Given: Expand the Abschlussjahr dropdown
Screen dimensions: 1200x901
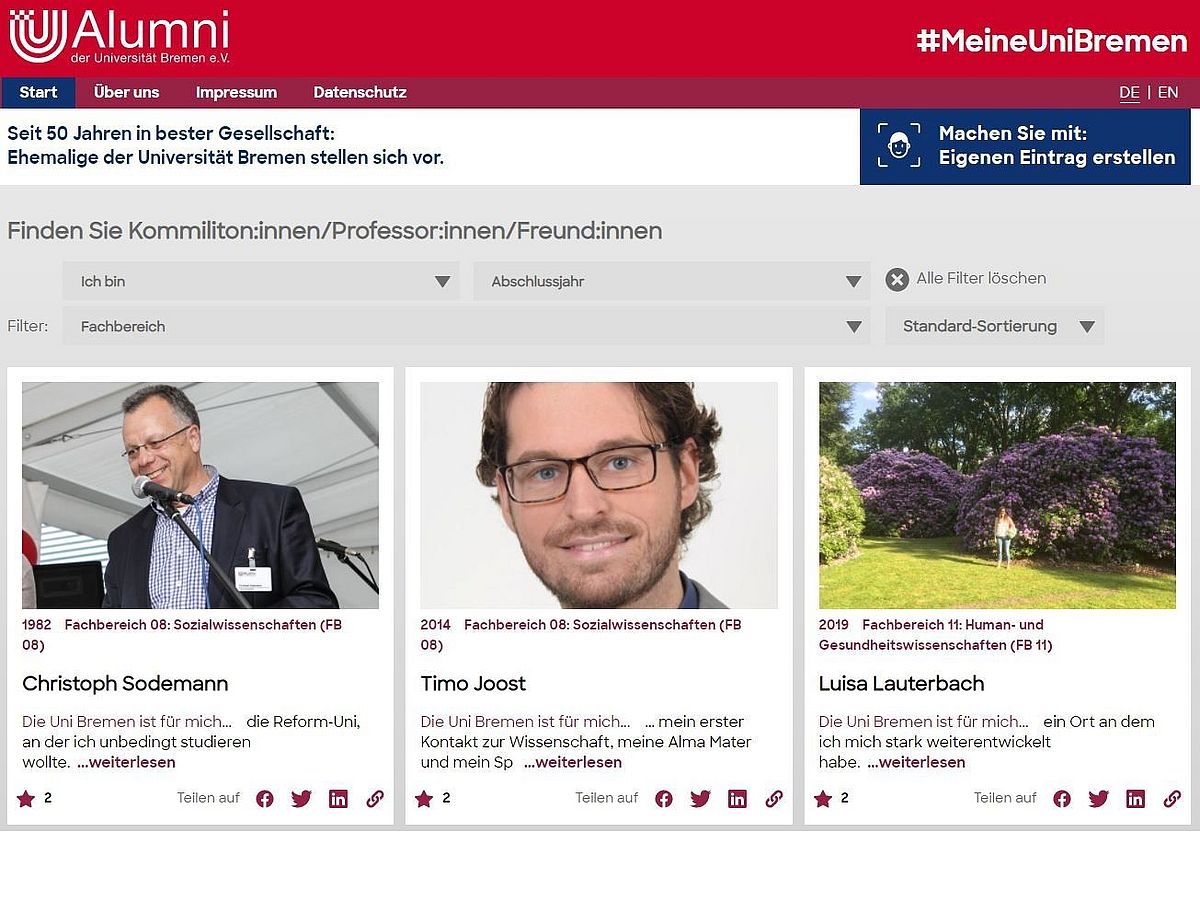Looking at the screenshot, I should coord(670,281).
